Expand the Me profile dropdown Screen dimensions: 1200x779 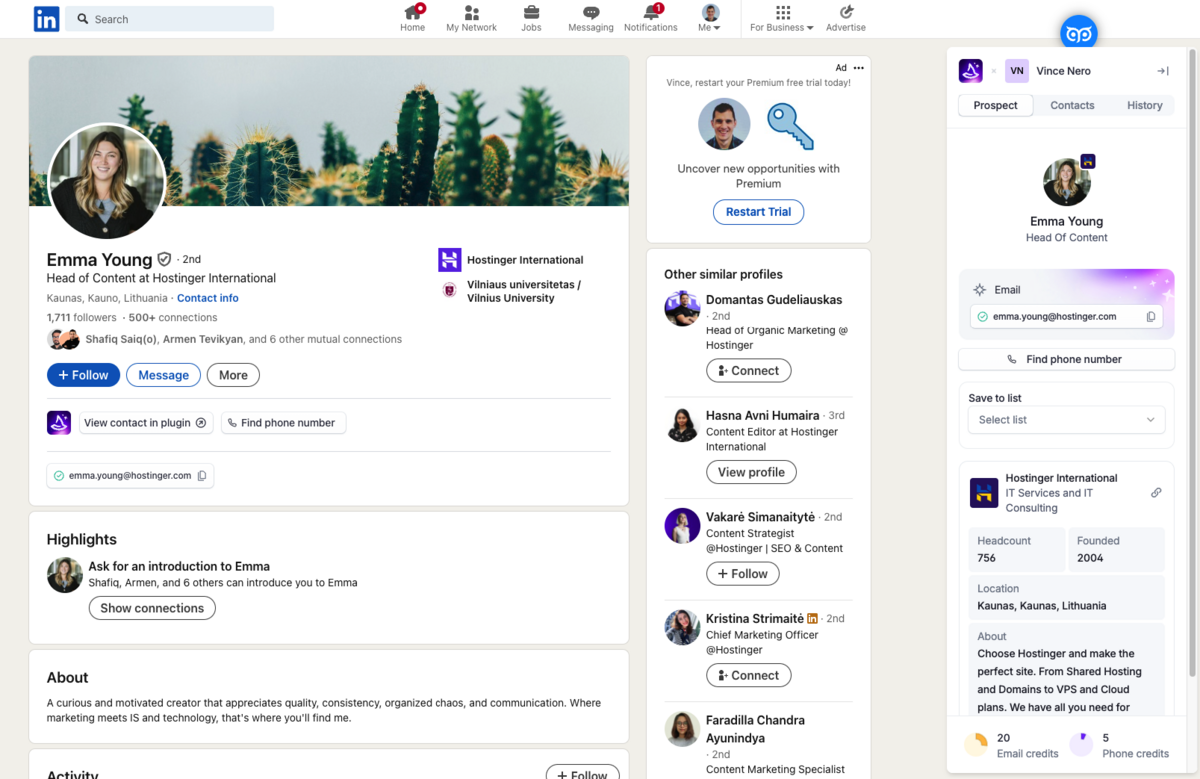(x=710, y=18)
